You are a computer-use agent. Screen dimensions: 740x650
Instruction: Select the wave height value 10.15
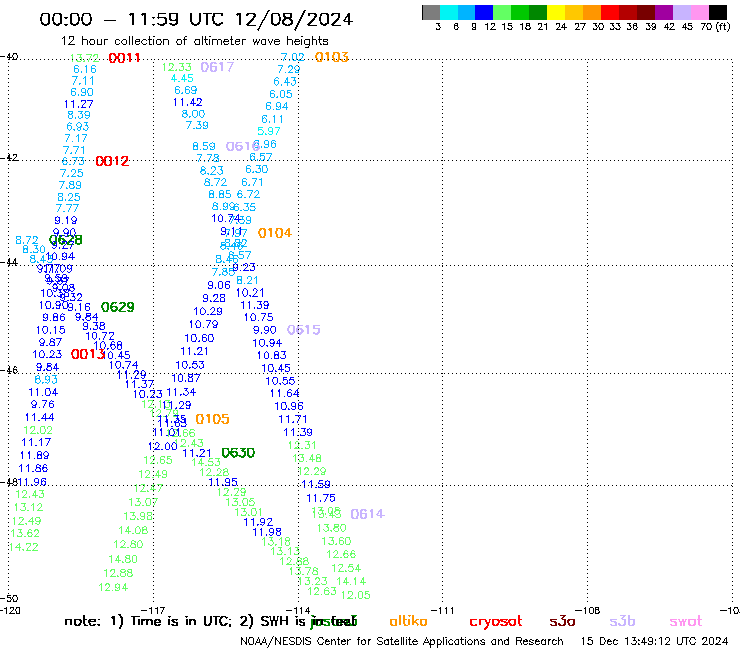pyautogui.click(x=50, y=330)
